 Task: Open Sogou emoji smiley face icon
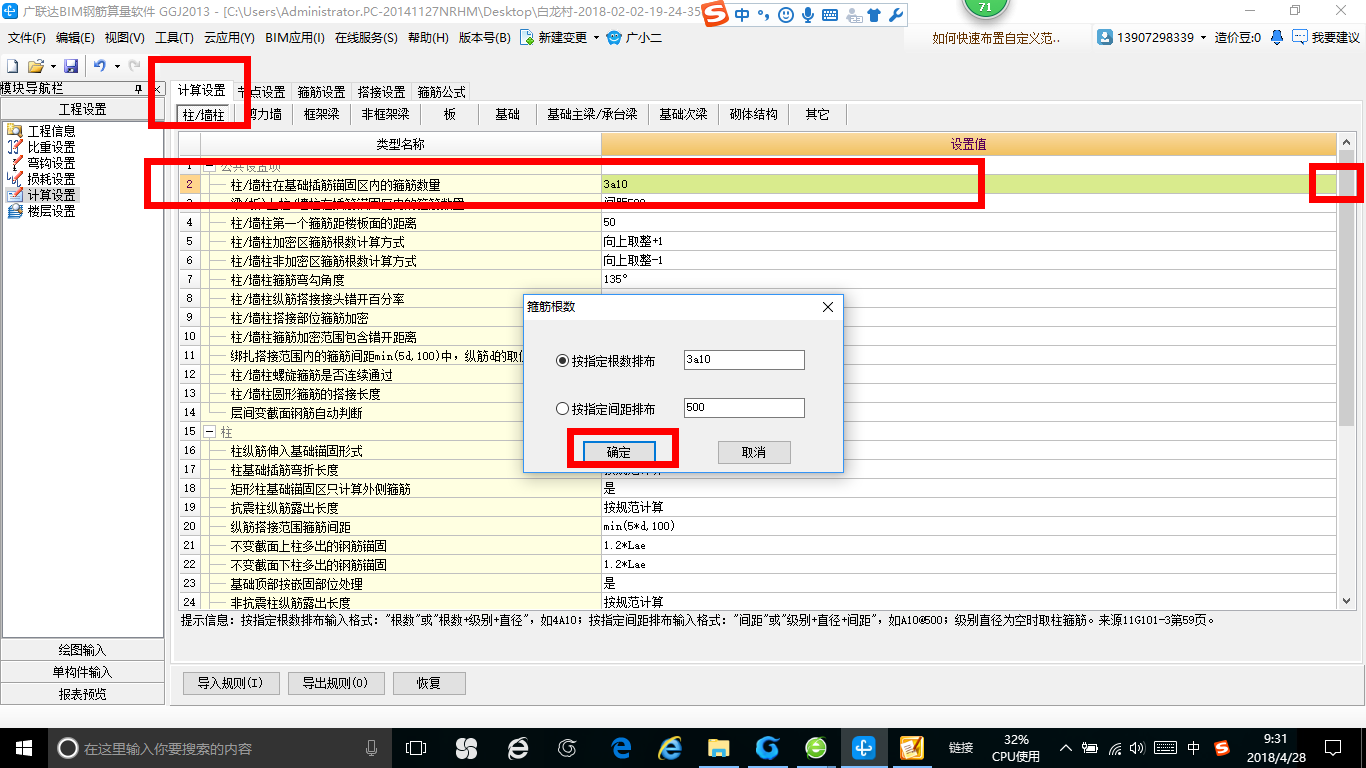point(786,15)
